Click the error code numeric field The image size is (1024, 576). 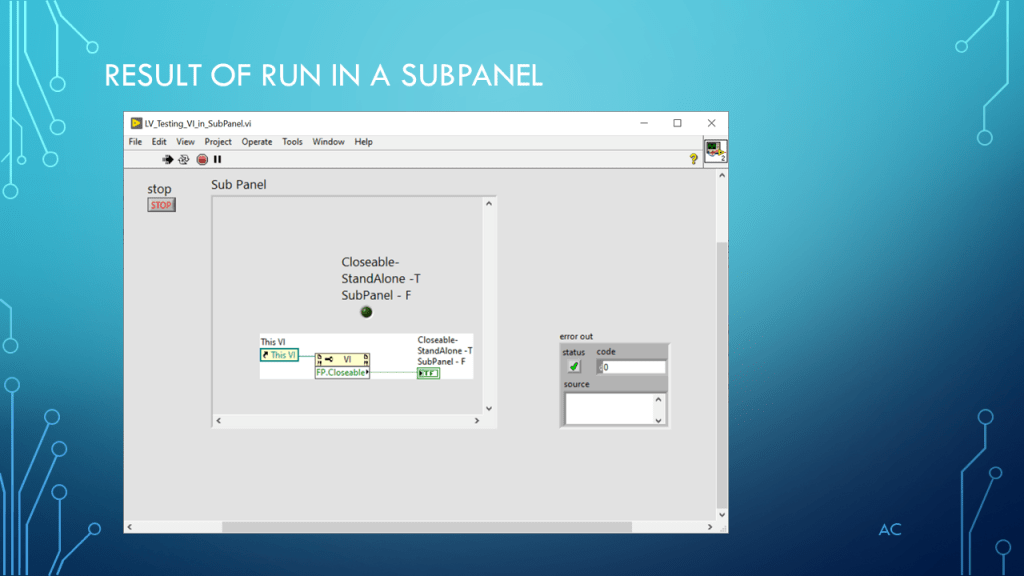[x=634, y=367]
